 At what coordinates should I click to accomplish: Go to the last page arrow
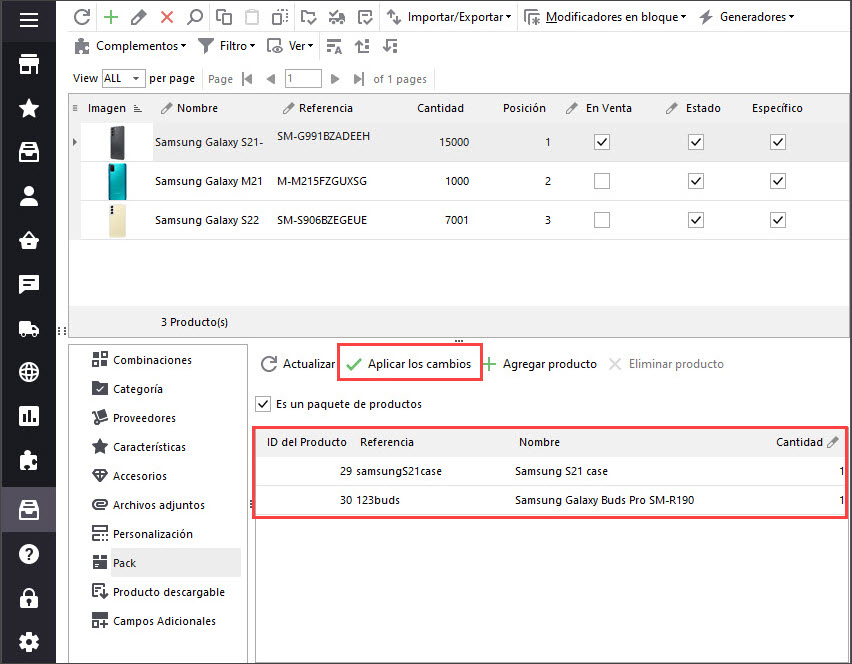click(358, 79)
